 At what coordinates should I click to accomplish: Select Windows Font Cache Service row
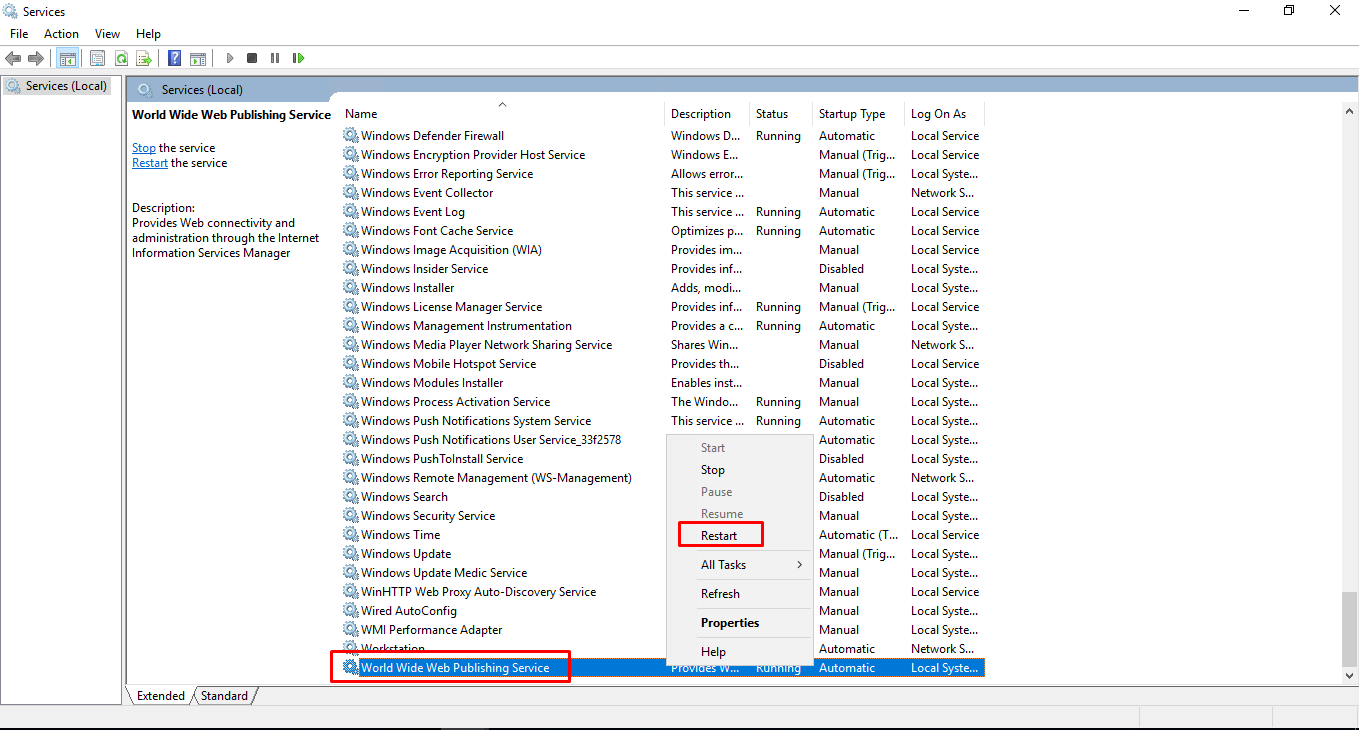coord(662,231)
